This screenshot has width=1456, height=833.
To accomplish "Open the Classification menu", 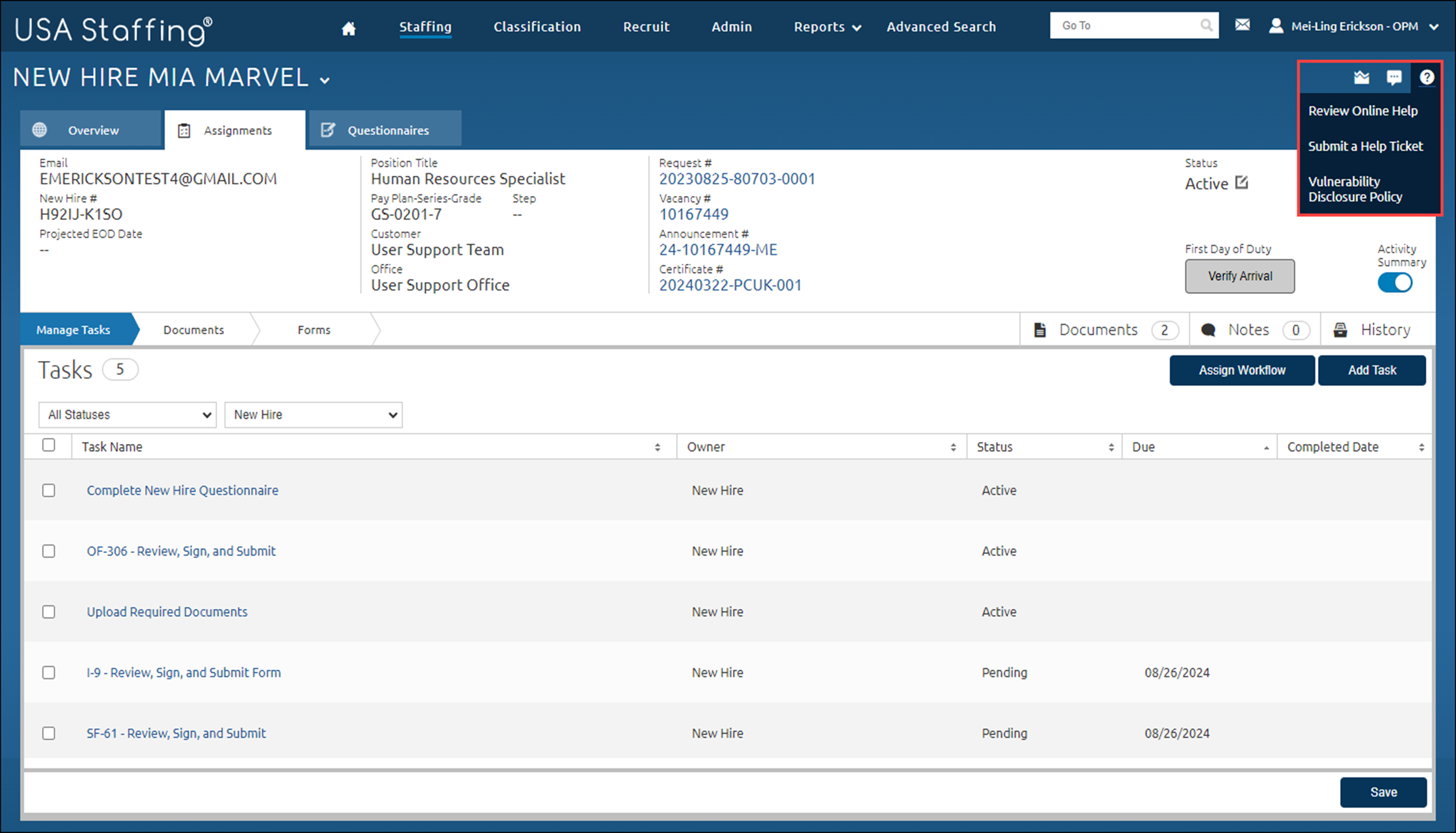I will pyautogui.click(x=537, y=27).
